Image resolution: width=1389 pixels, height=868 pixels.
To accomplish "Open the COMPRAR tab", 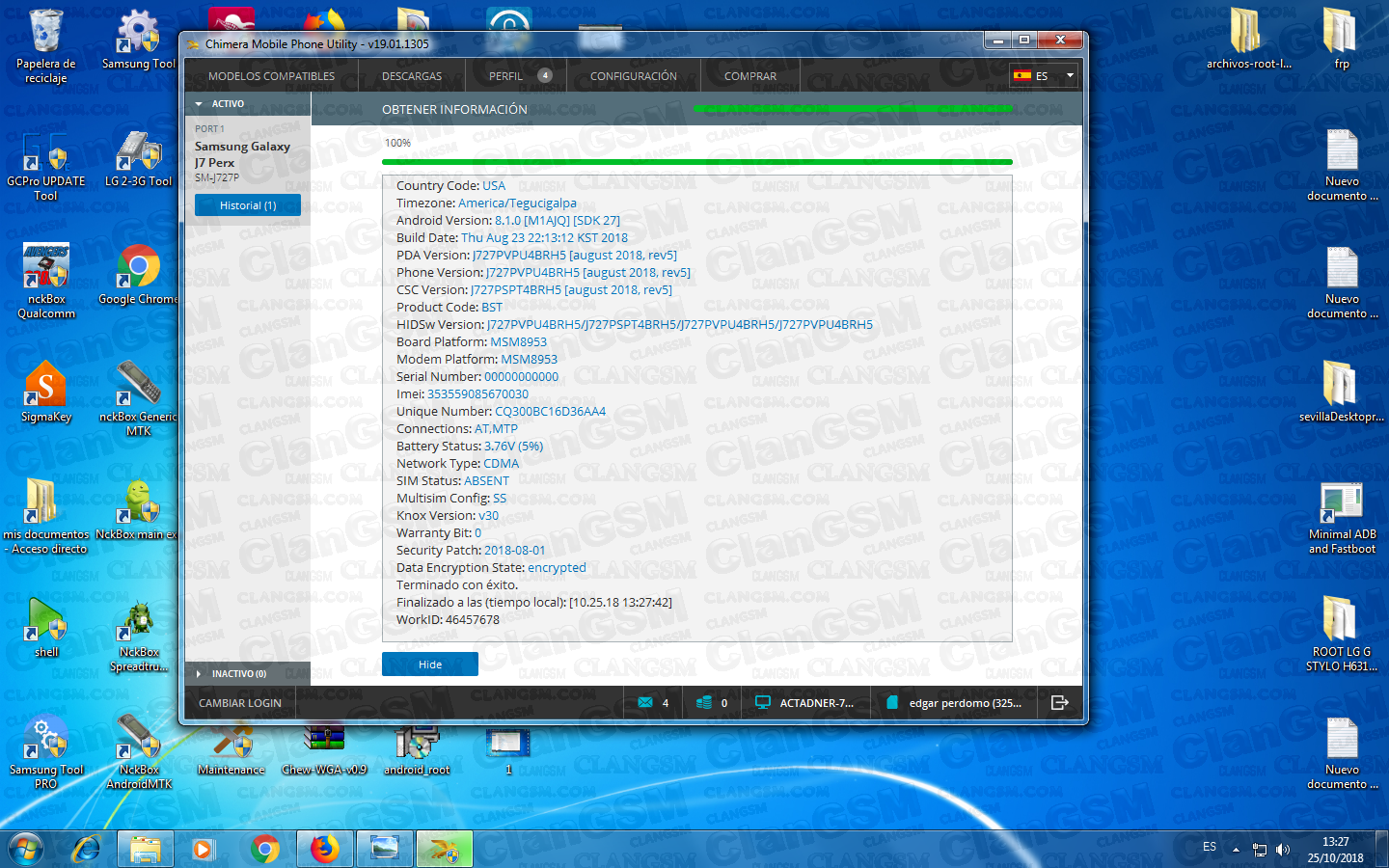I will tap(750, 76).
